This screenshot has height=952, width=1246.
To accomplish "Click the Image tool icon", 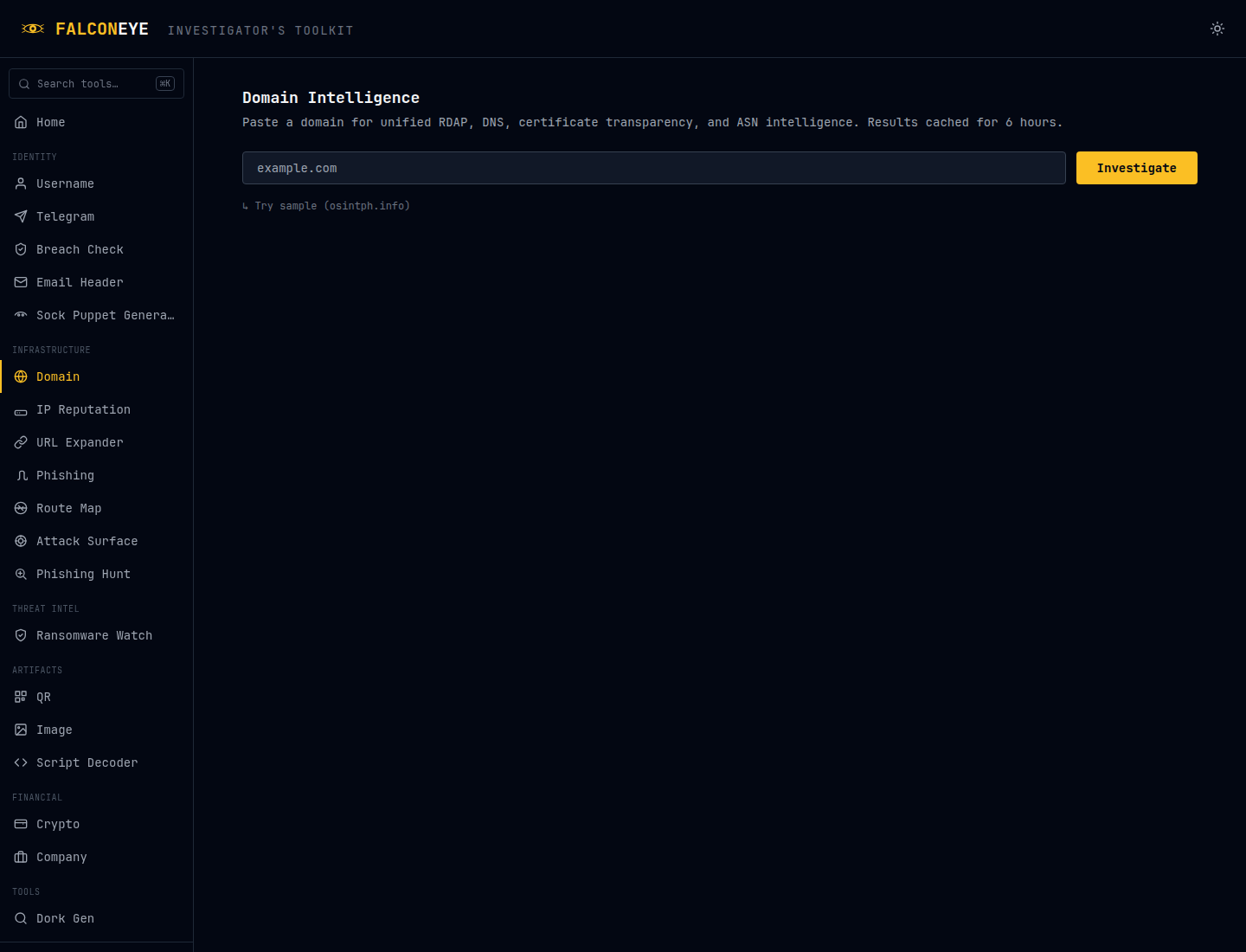I will (21, 730).
